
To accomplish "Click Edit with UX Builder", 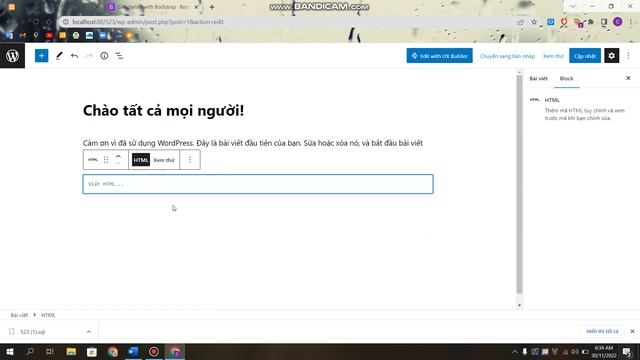I will [x=439, y=56].
